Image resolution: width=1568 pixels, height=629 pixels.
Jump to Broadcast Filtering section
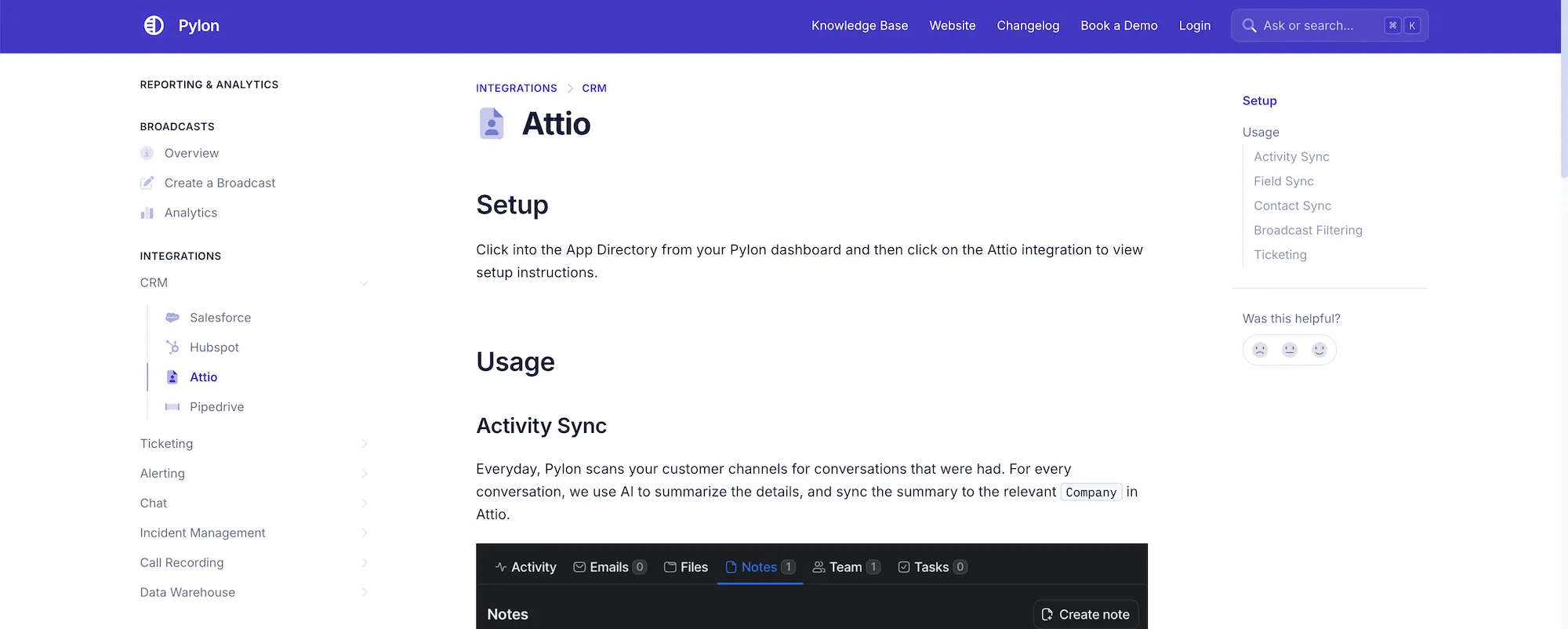pos(1308,231)
